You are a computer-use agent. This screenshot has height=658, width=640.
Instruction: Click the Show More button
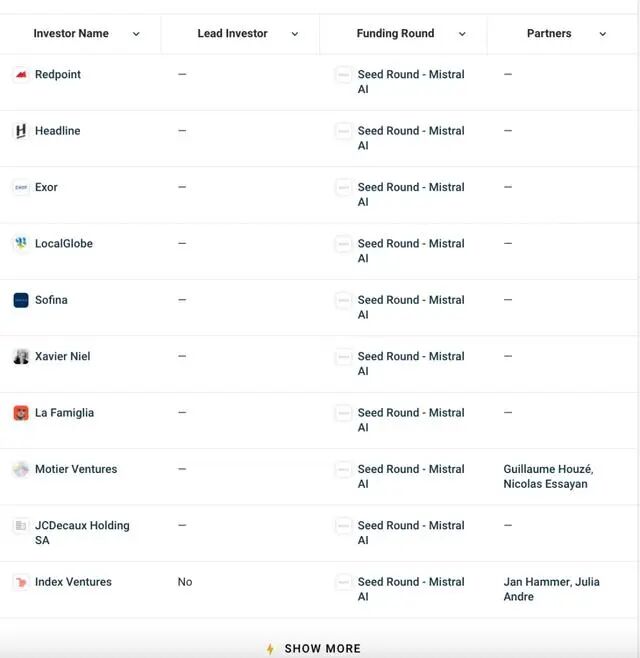tap(320, 649)
